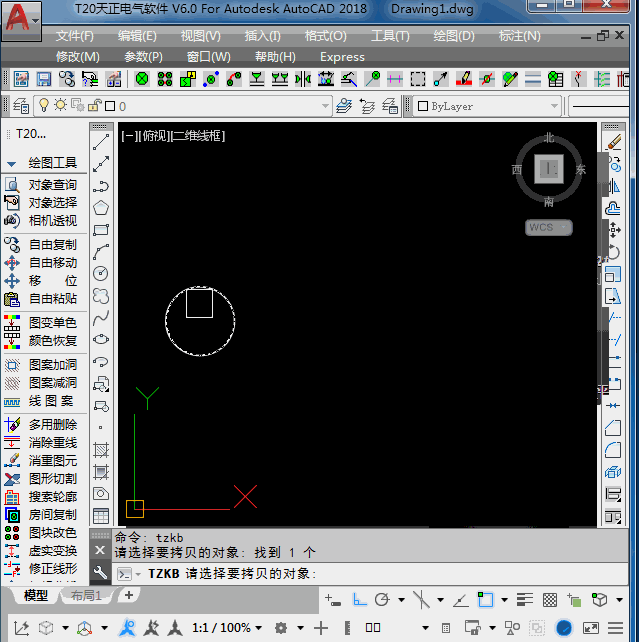
Task: Click the Save floppy disk icon
Action: click(44, 79)
